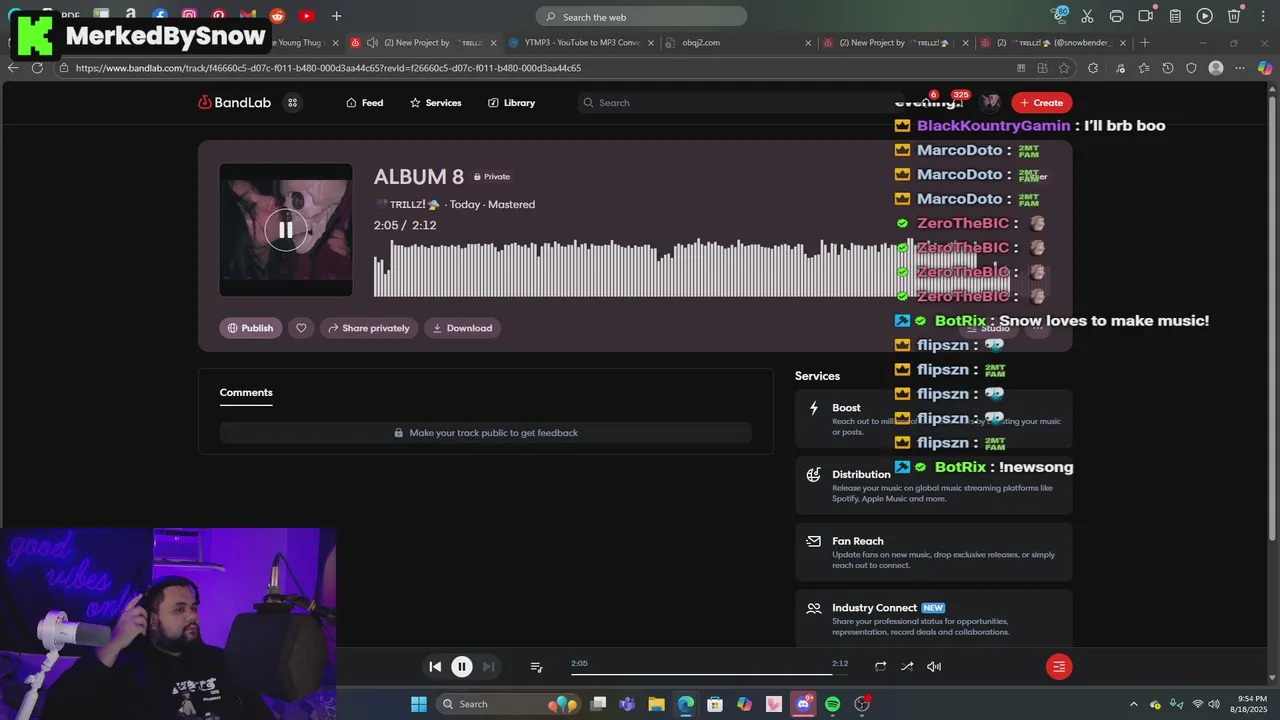Download the ALBUM 8 track
Viewport: 1280px width, 720px height.
[x=462, y=328]
